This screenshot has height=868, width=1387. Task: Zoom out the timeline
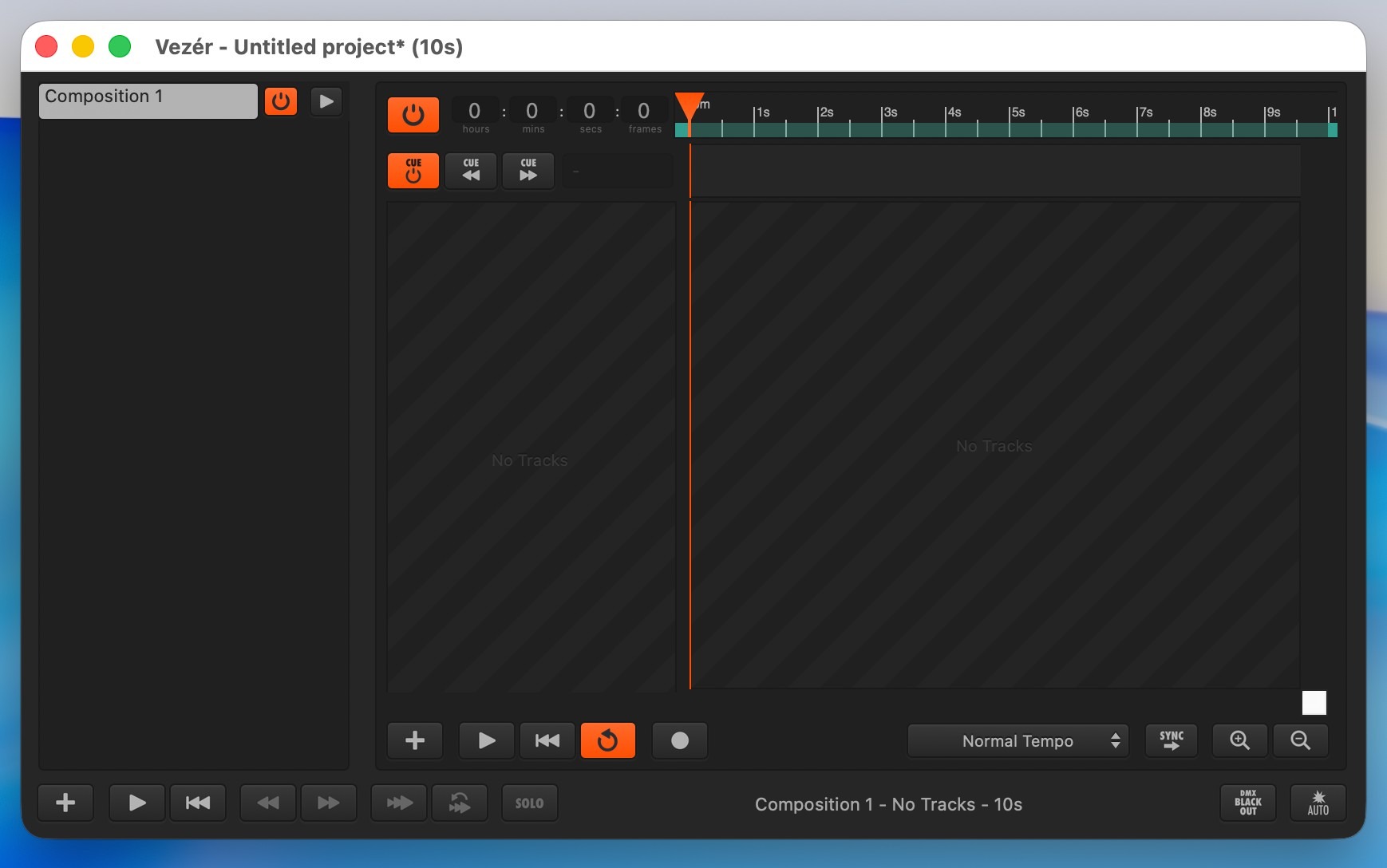click(1301, 740)
